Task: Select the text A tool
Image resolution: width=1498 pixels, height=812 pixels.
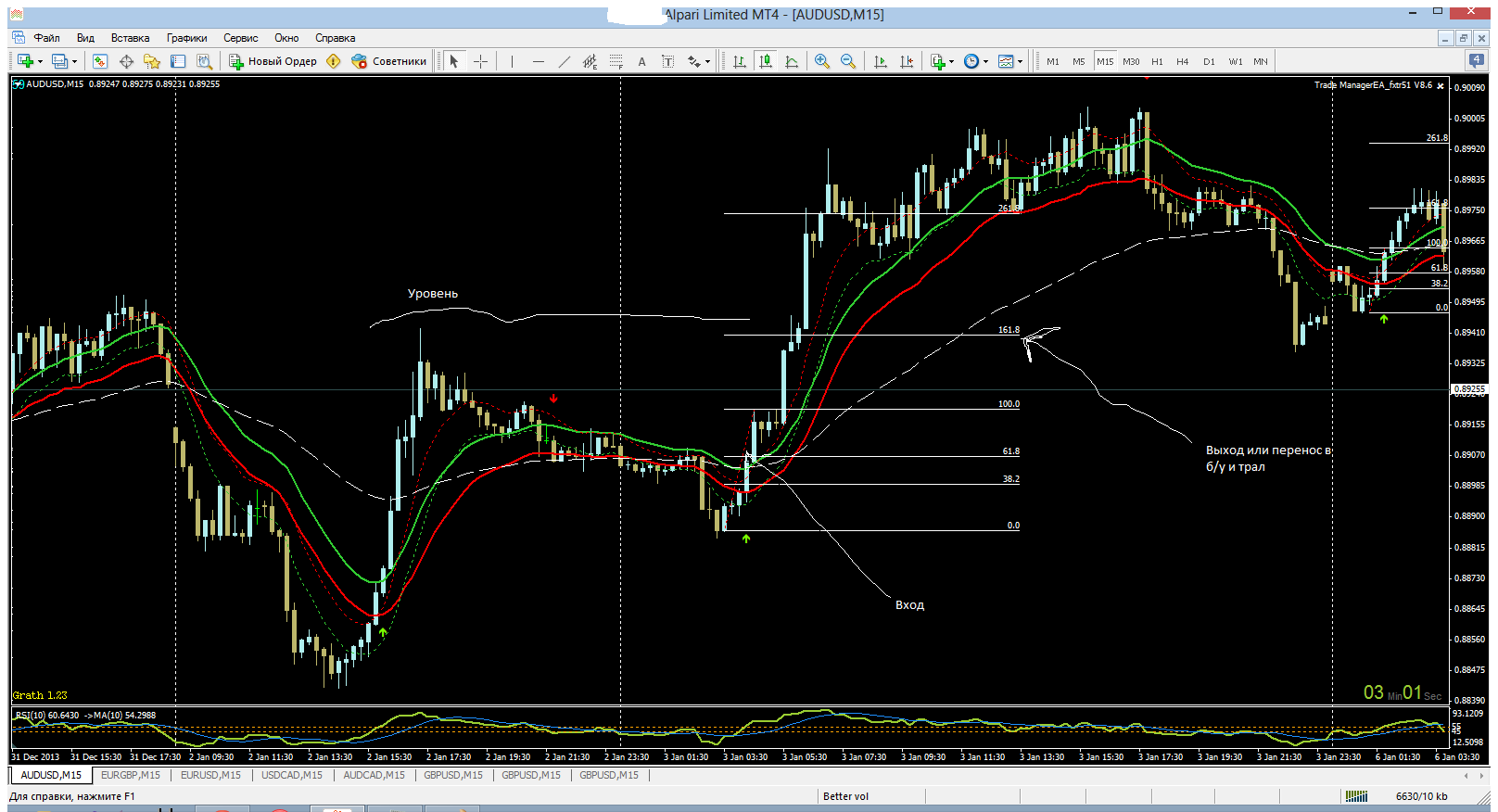Action: (x=641, y=61)
